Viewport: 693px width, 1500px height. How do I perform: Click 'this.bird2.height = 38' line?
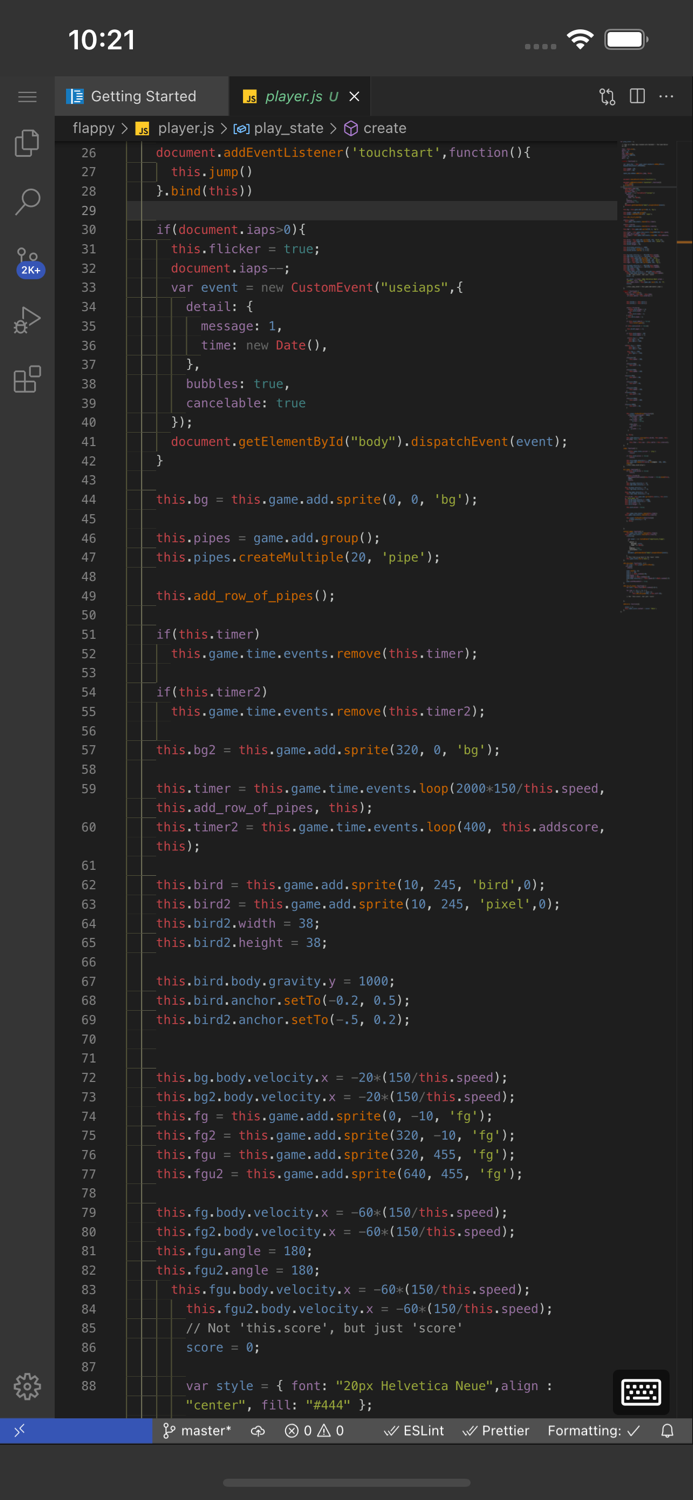(x=242, y=943)
